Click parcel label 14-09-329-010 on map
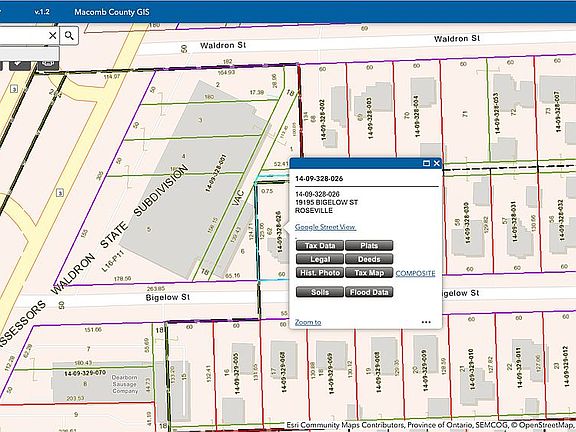Screen dimensions: 576x432 471,369
